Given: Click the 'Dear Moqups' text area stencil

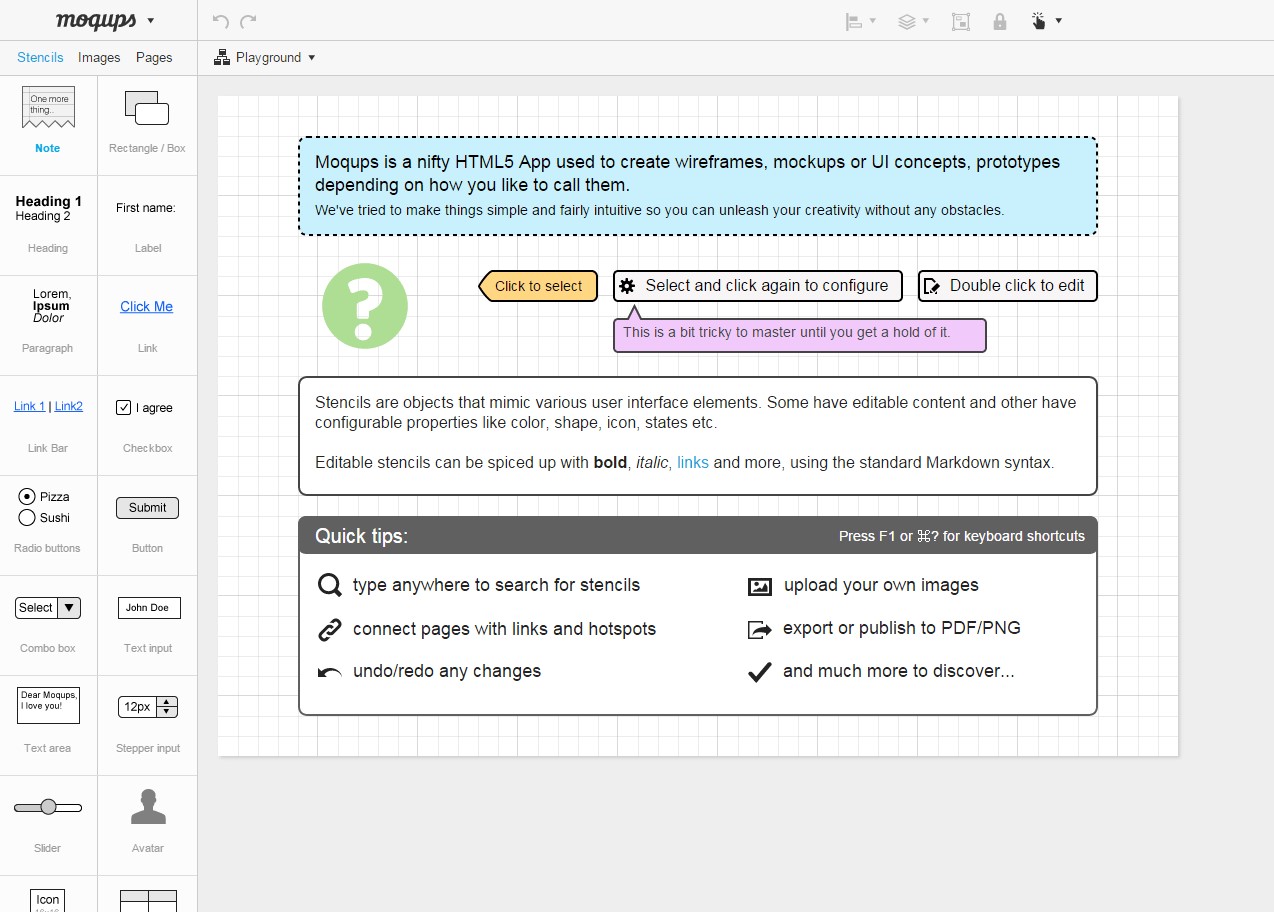Looking at the screenshot, I should point(48,705).
